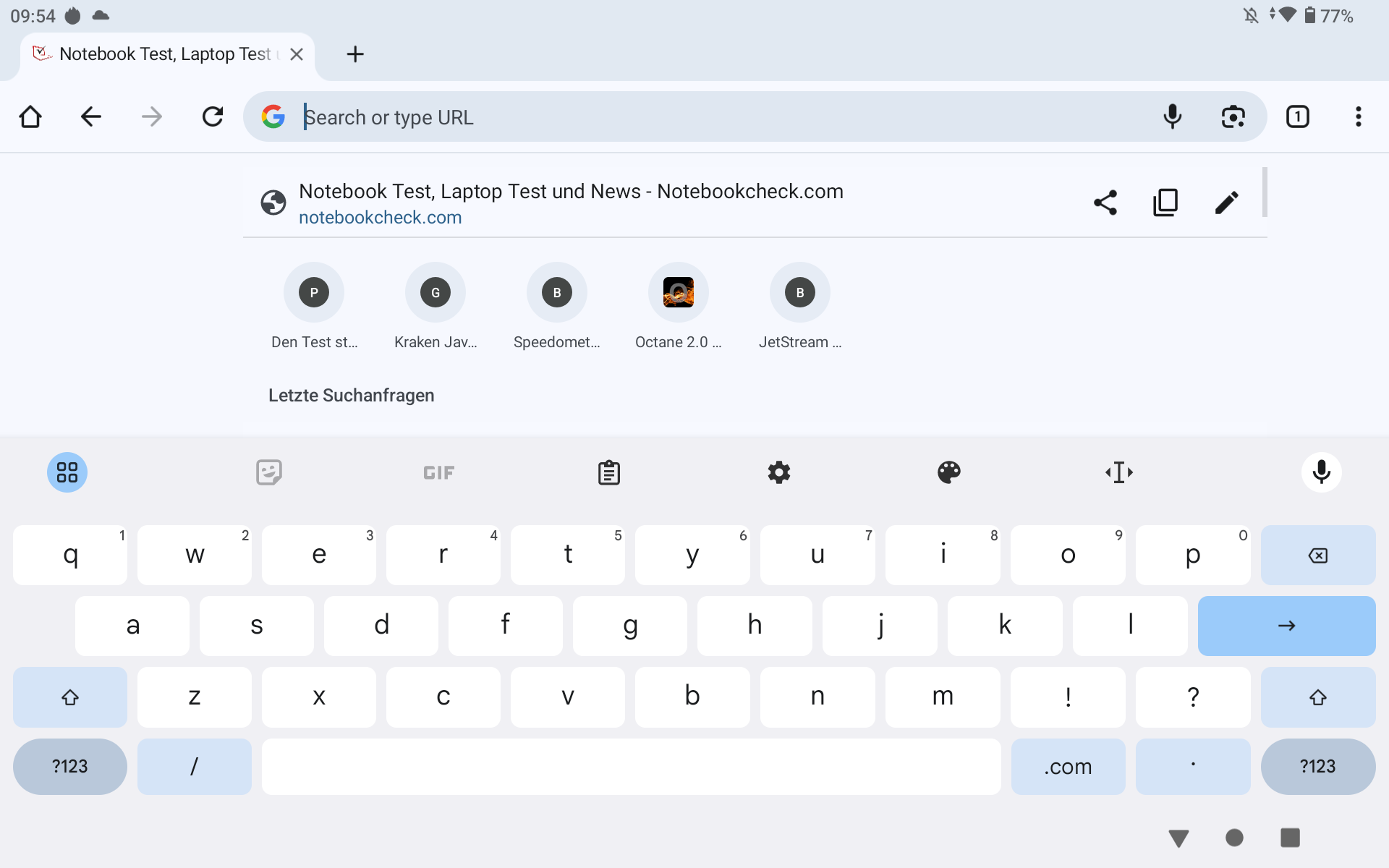Open keyboard settings gear
Viewport: 1389px width, 868px height.
click(x=778, y=472)
